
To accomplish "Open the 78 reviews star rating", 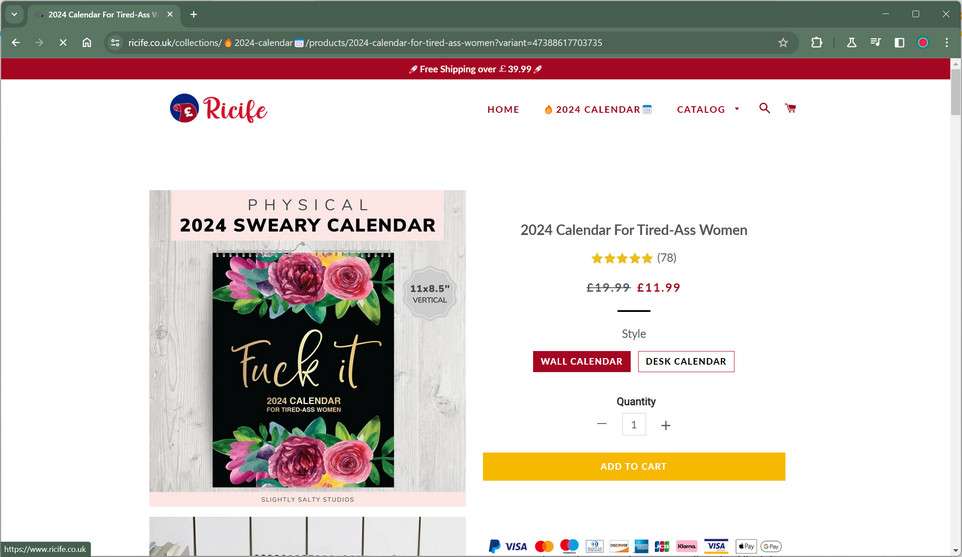I will tap(633, 258).
